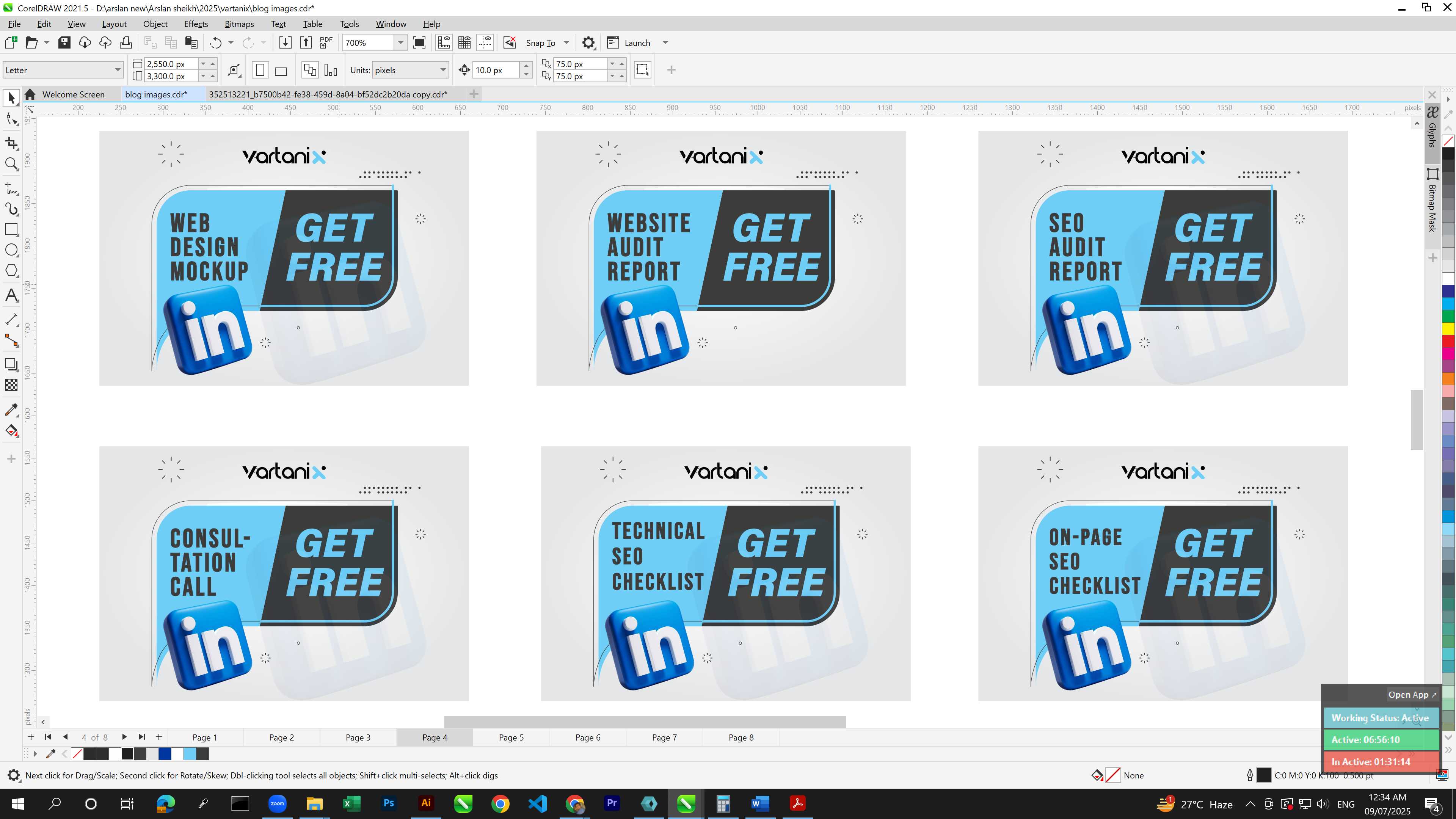Click the Undo icon
The height and width of the screenshot is (819, 1456).
[215, 42]
